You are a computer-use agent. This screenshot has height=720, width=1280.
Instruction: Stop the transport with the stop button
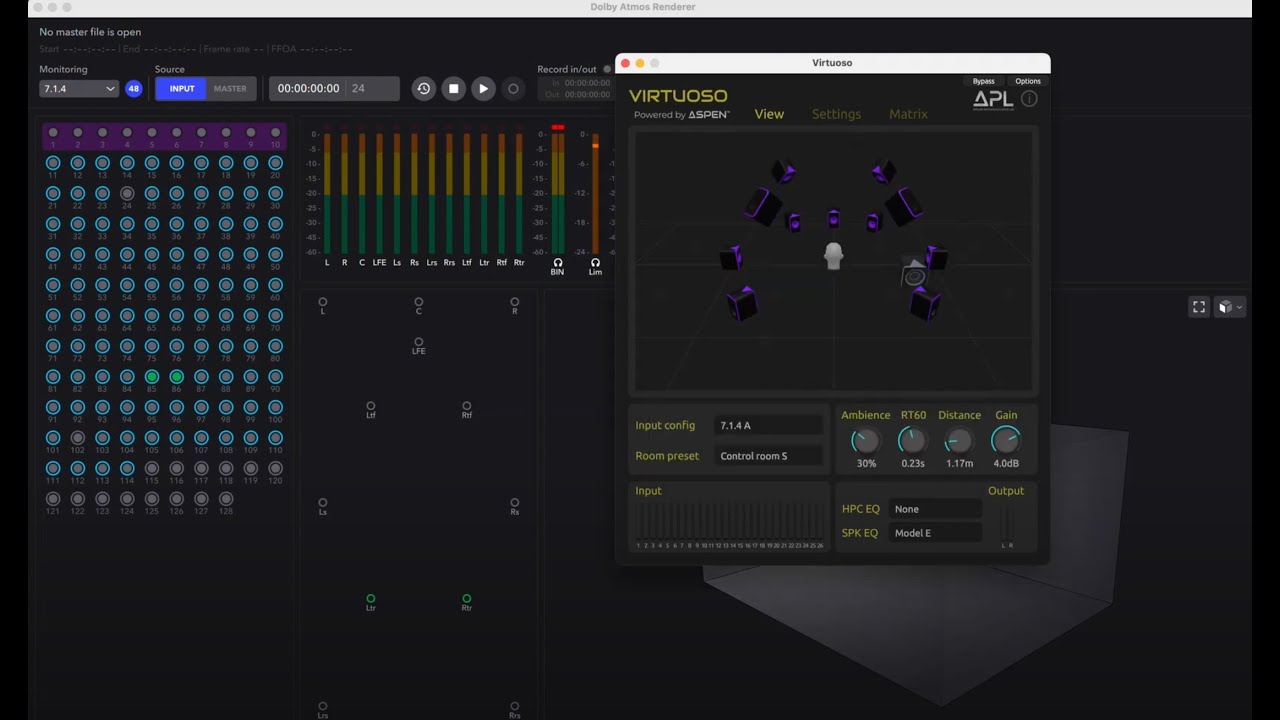tap(453, 89)
